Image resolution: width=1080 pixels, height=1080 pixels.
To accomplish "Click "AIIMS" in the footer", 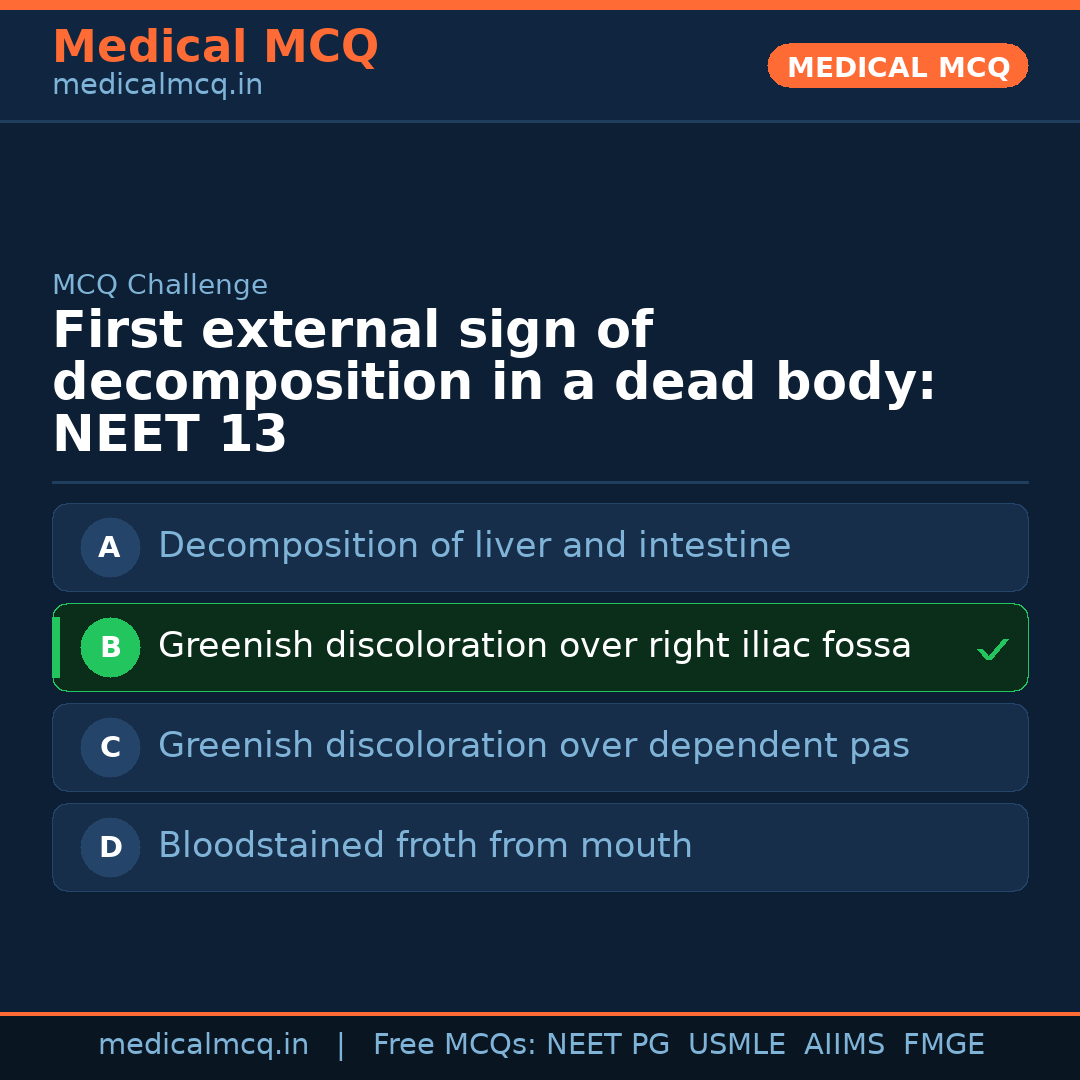I will coord(844,1045).
